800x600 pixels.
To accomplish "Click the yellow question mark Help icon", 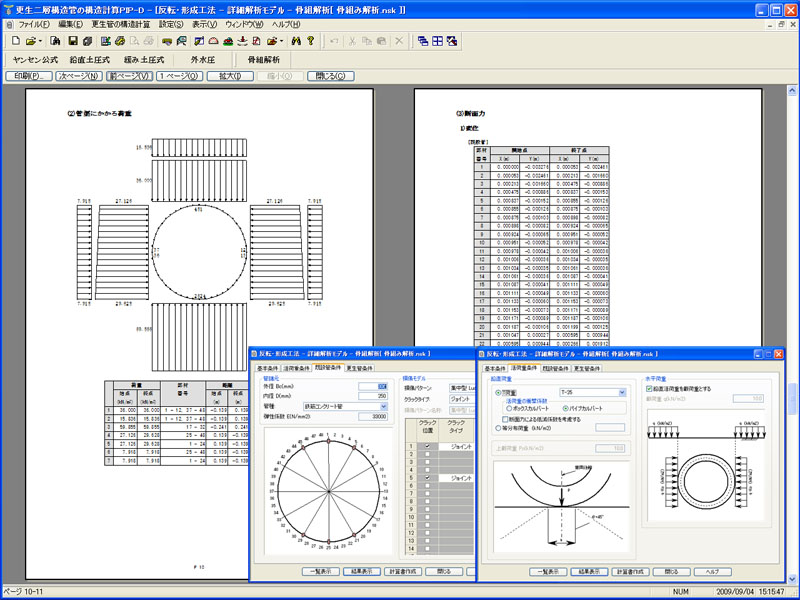I will coord(311,41).
